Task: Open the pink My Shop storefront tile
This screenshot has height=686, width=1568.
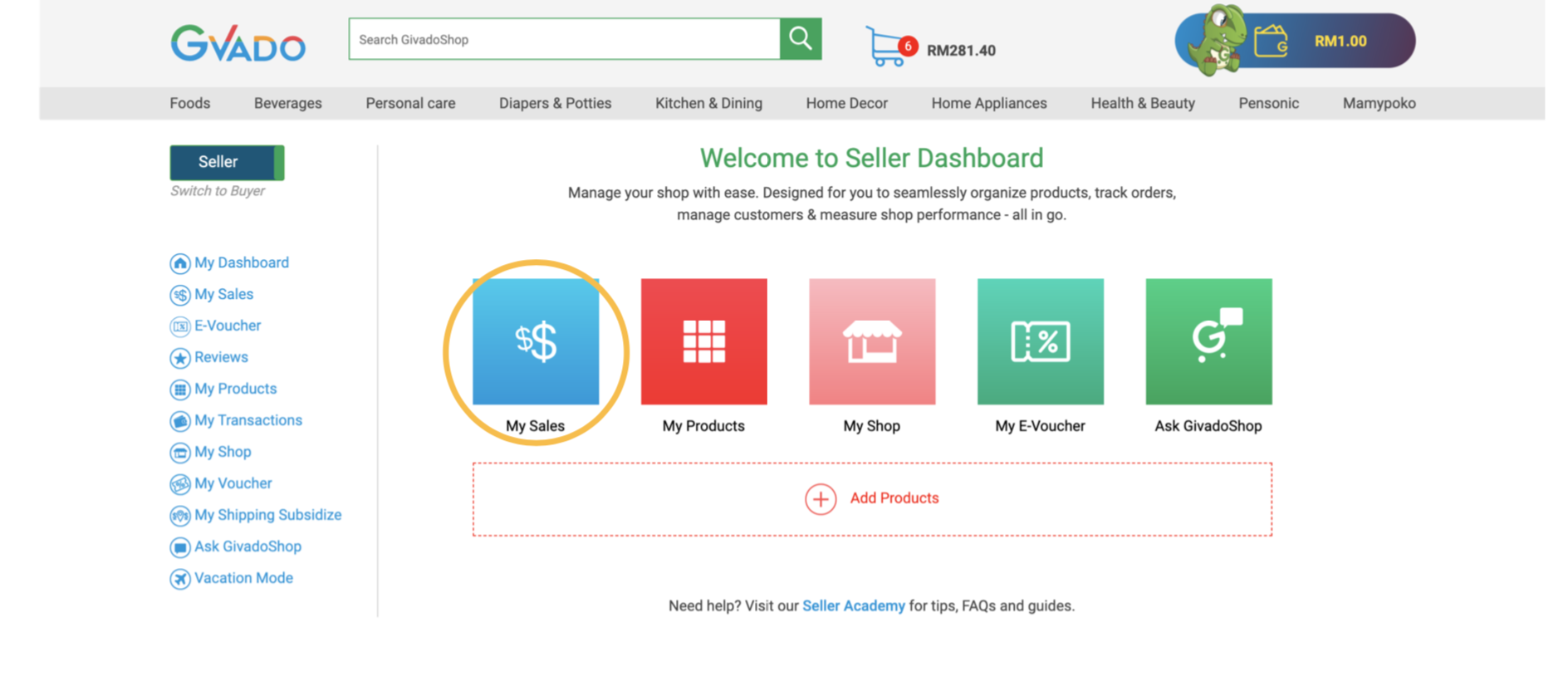Action: pyautogui.click(x=872, y=341)
